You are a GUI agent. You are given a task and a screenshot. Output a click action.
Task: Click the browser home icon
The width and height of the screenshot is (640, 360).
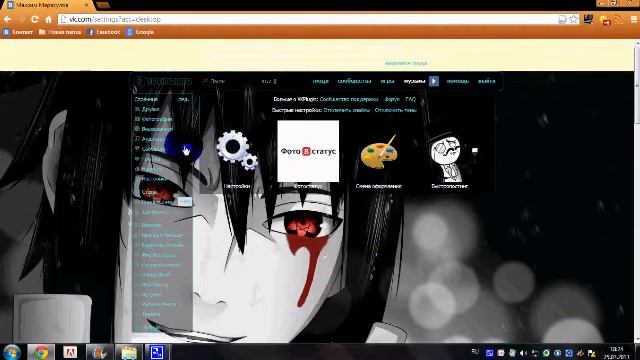(x=49, y=19)
